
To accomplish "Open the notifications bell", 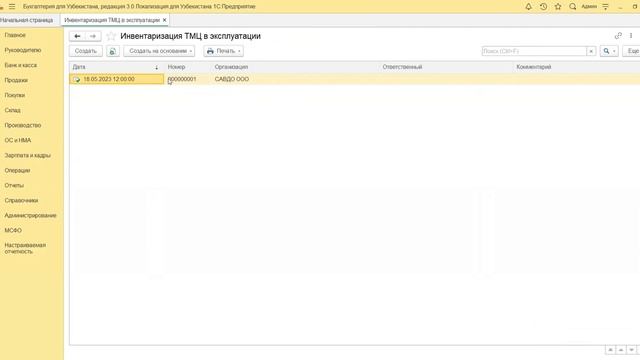I will click(x=529, y=7).
